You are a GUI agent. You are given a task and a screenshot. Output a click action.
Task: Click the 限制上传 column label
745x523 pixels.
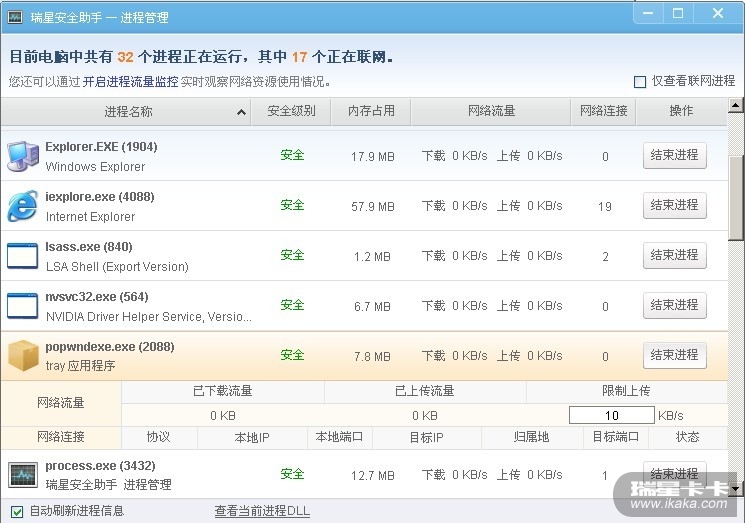pyautogui.click(x=626, y=391)
